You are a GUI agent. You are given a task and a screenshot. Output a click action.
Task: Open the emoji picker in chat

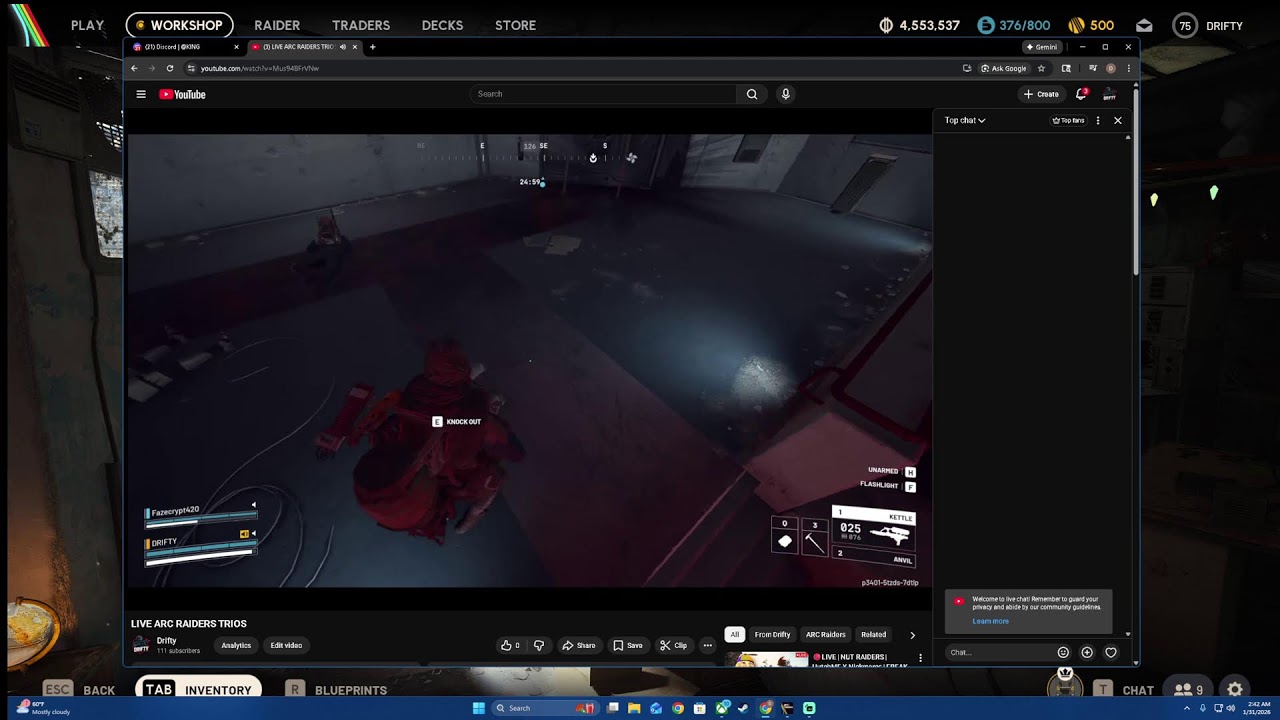tap(1063, 652)
